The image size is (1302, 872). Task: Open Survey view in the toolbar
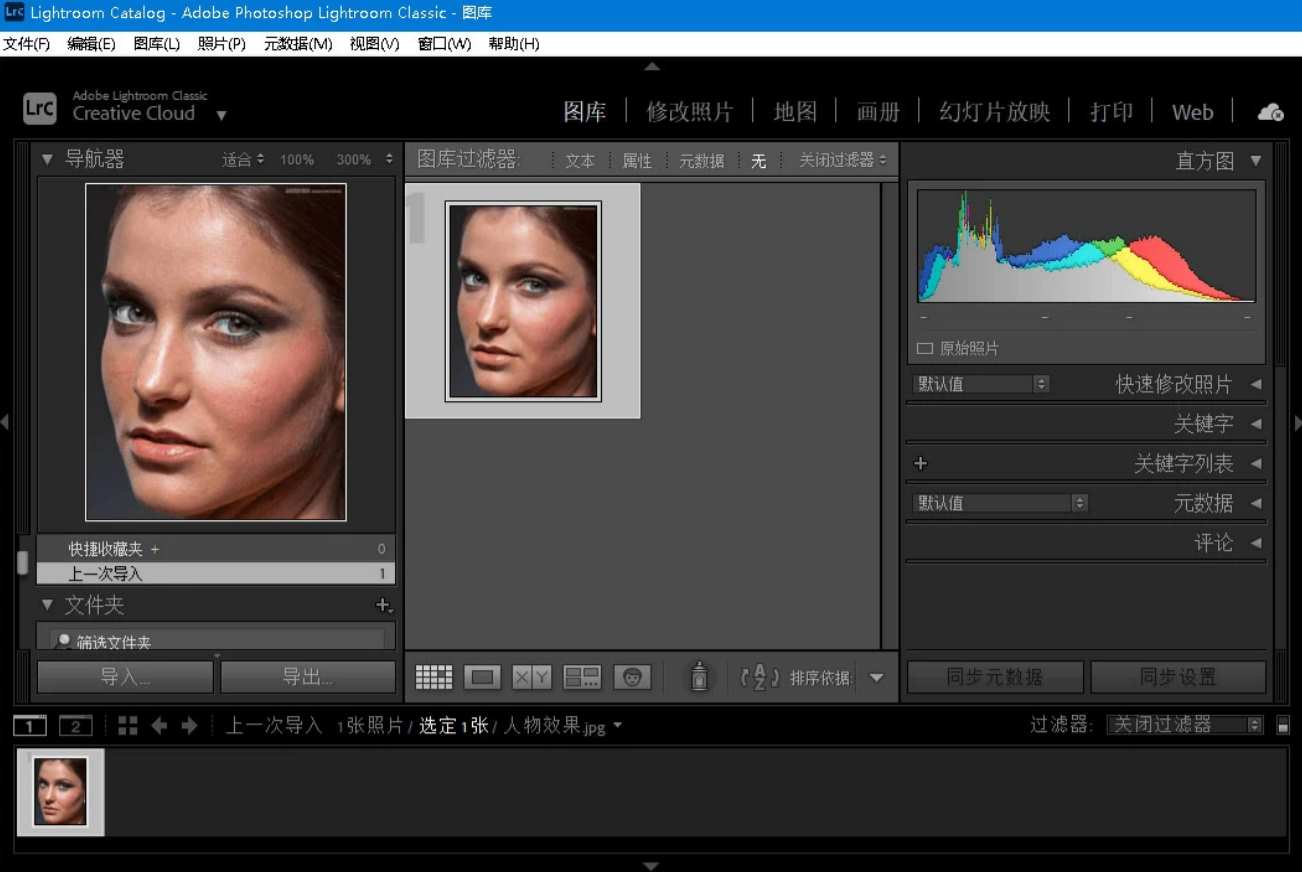pyautogui.click(x=581, y=677)
